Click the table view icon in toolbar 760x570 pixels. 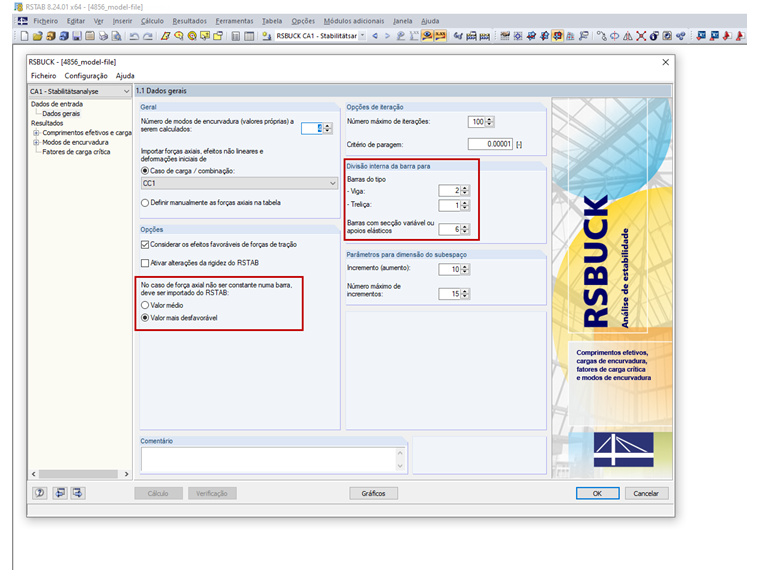249,36
